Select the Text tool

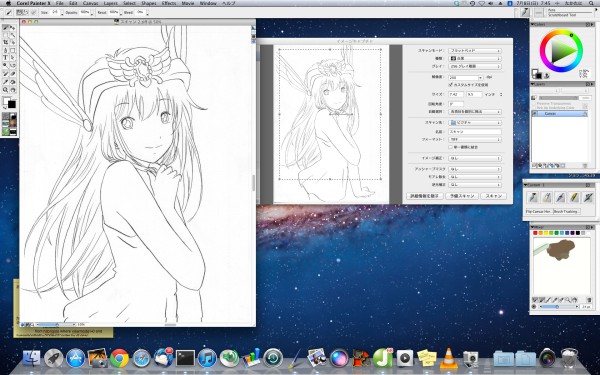5,57
